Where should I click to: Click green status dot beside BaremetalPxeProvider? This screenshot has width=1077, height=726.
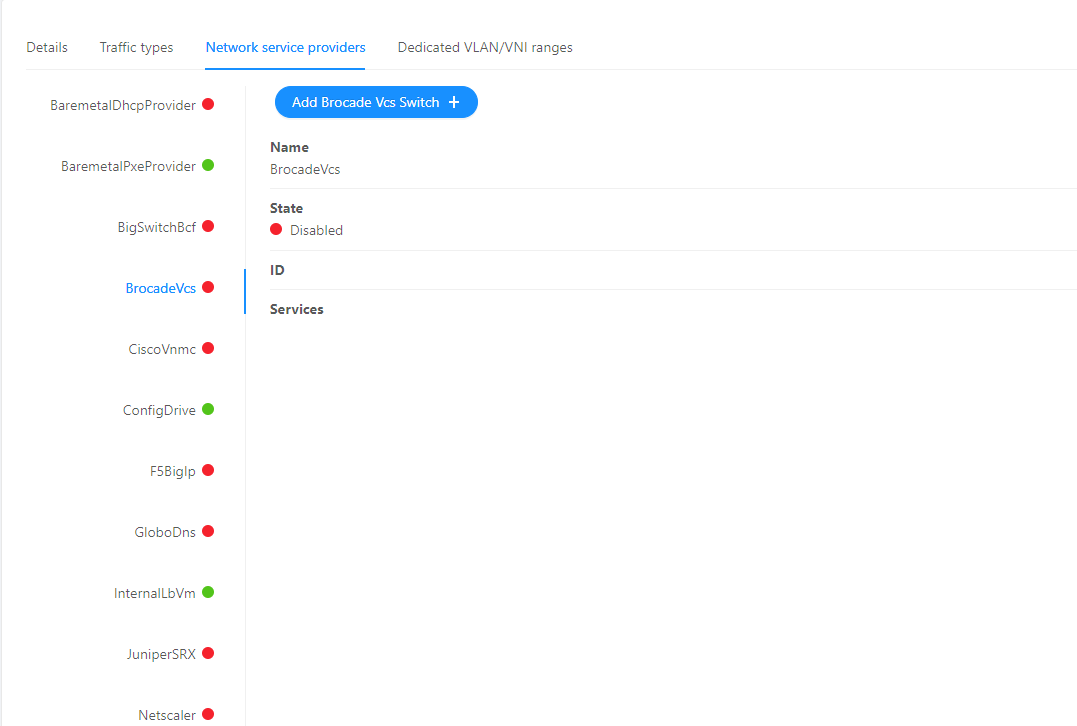coord(208,166)
